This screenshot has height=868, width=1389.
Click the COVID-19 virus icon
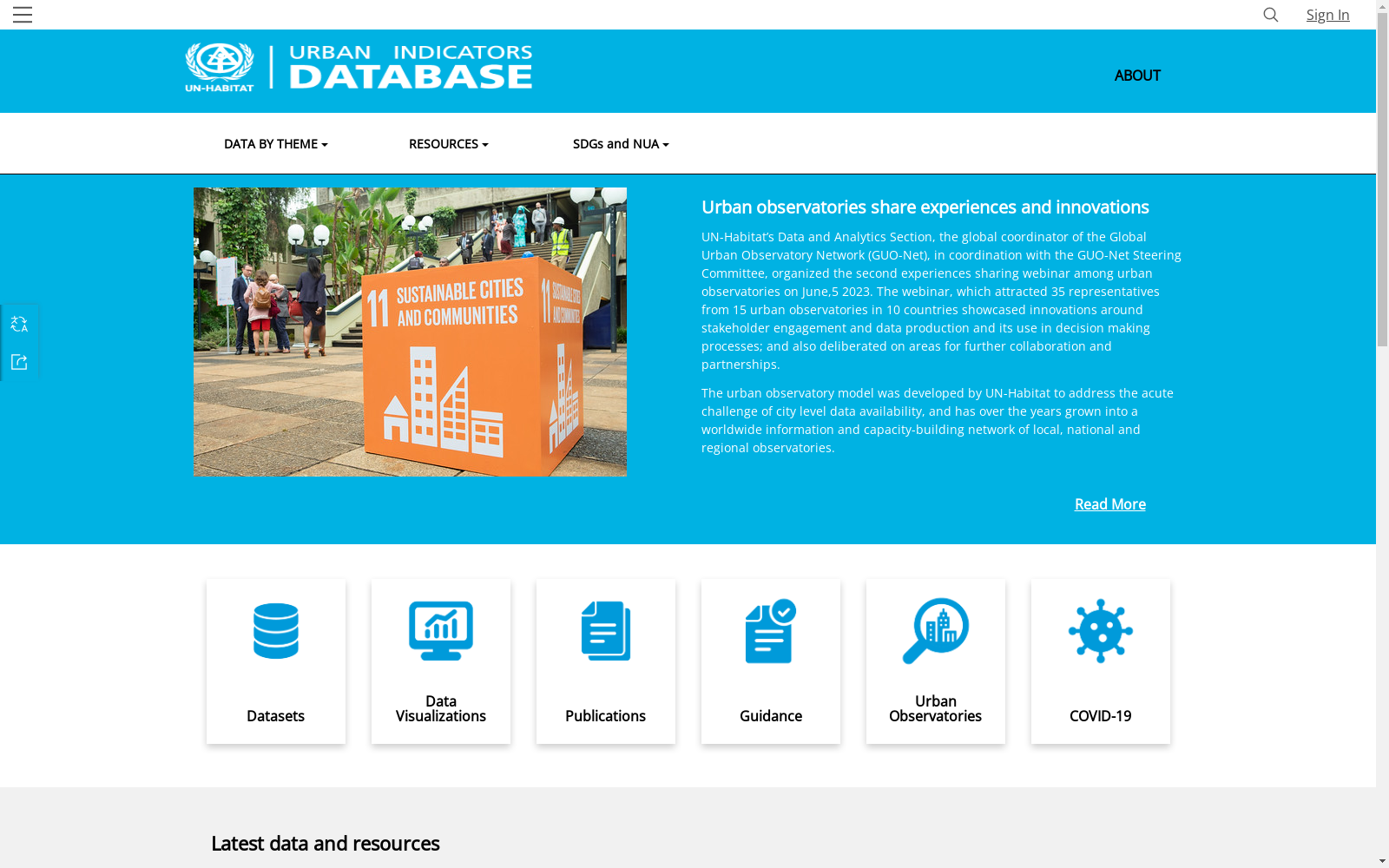click(1101, 631)
